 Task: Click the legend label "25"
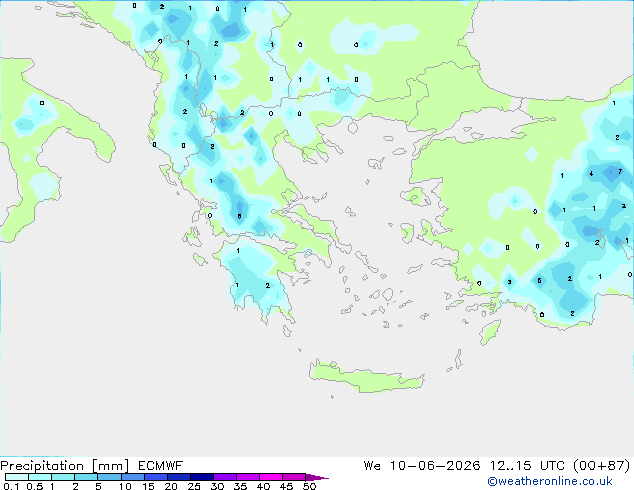[194, 486]
